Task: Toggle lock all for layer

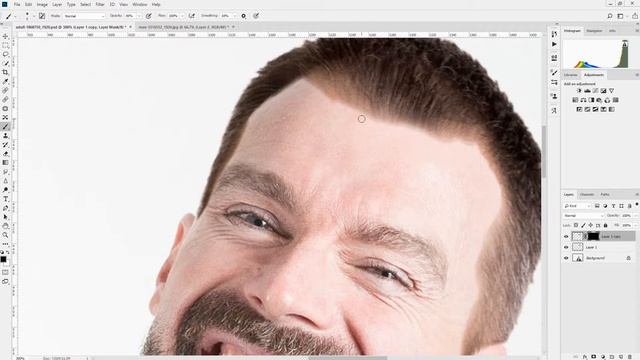Action: coord(605,225)
